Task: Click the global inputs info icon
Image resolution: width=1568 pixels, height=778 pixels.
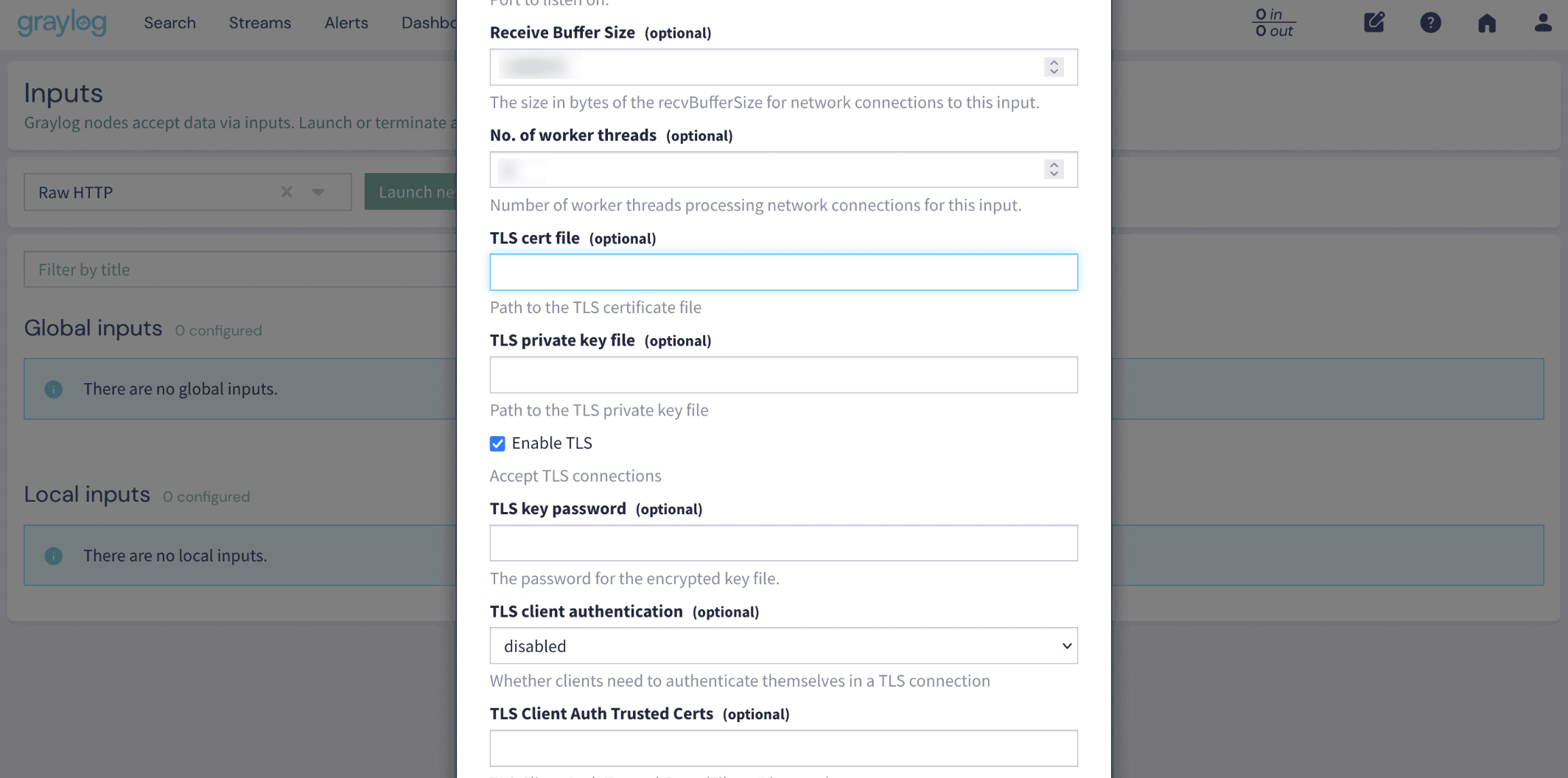Action: pos(54,389)
